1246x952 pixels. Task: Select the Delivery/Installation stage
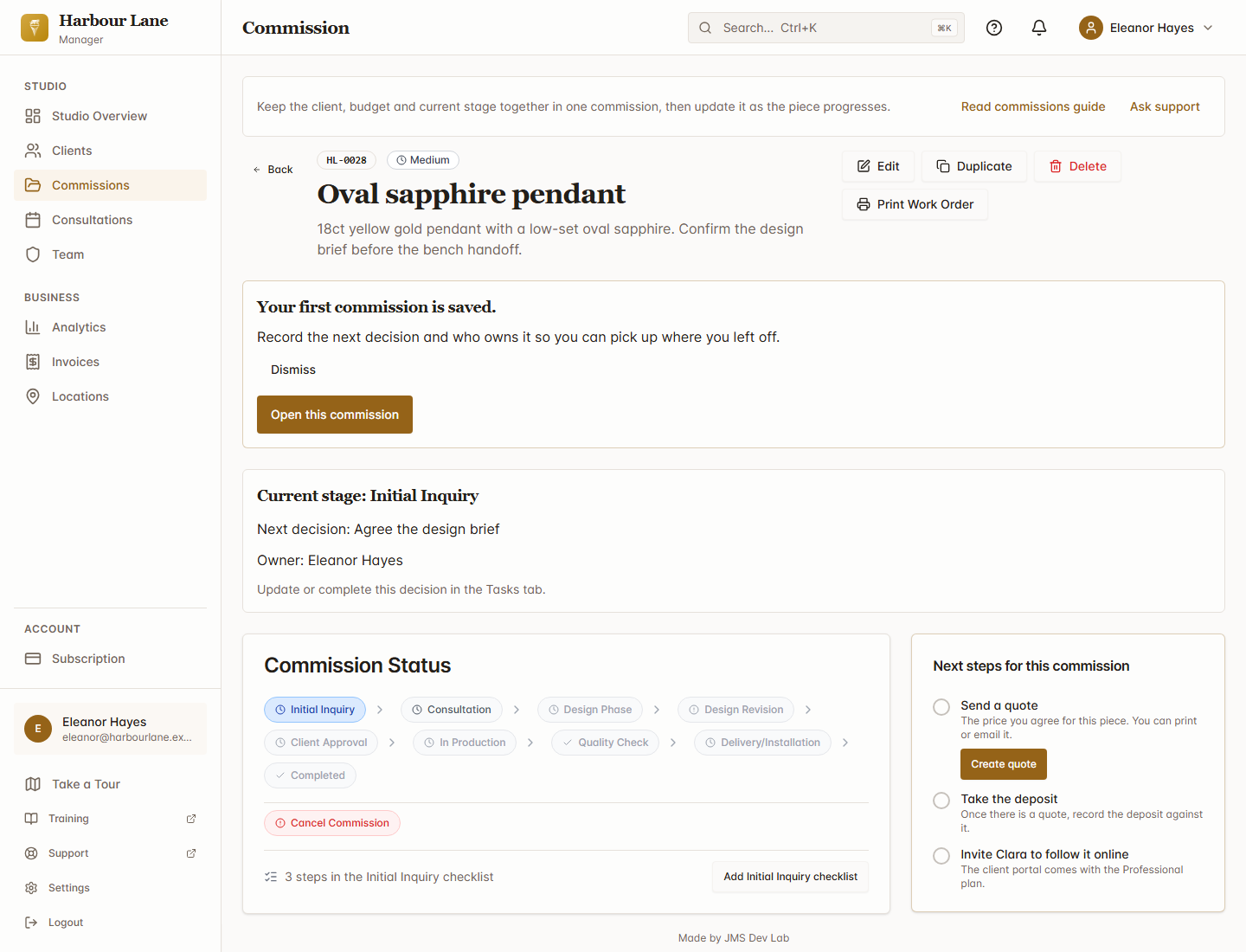pyautogui.click(x=762, y=743)
